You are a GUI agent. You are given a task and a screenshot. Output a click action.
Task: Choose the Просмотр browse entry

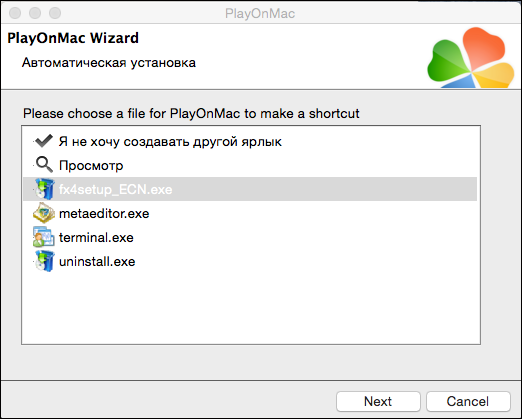point(91,166)
